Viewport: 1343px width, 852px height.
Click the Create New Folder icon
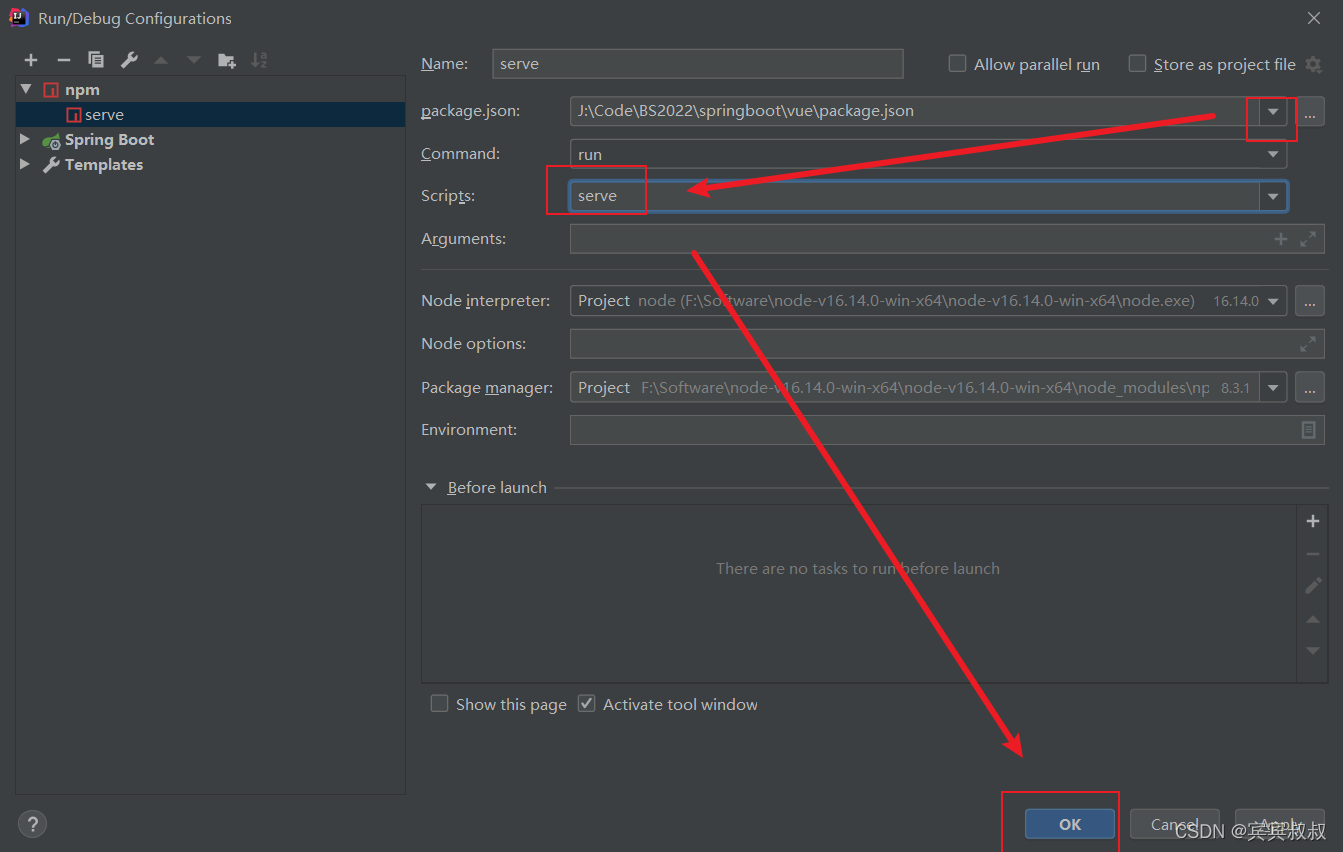[227, 60]
